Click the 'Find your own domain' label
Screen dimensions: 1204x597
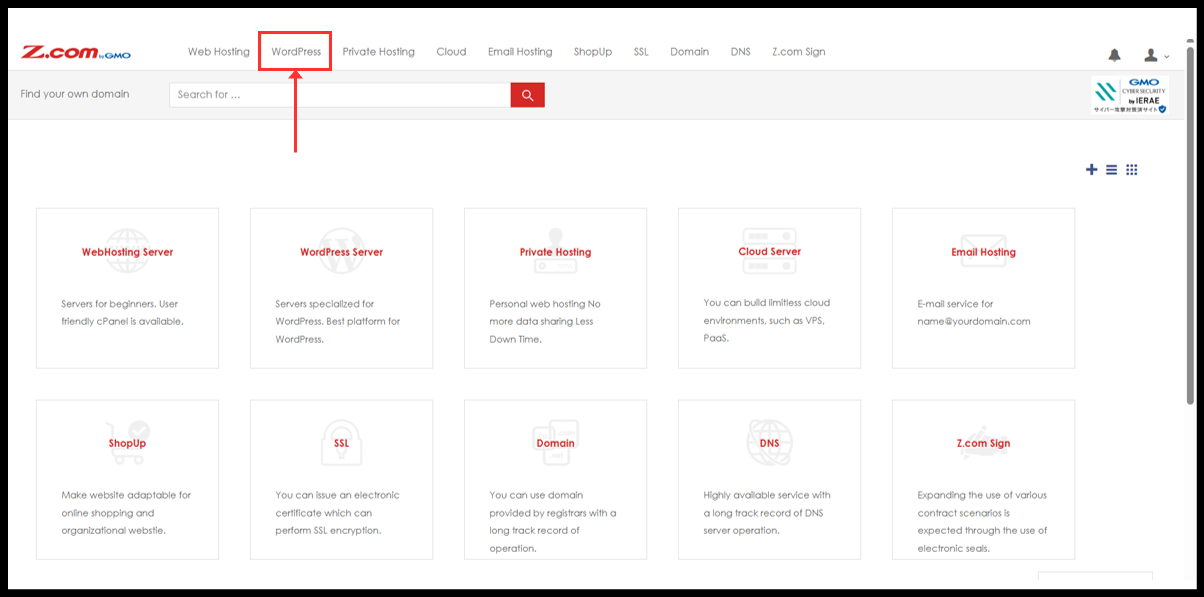tap(75, 94)
